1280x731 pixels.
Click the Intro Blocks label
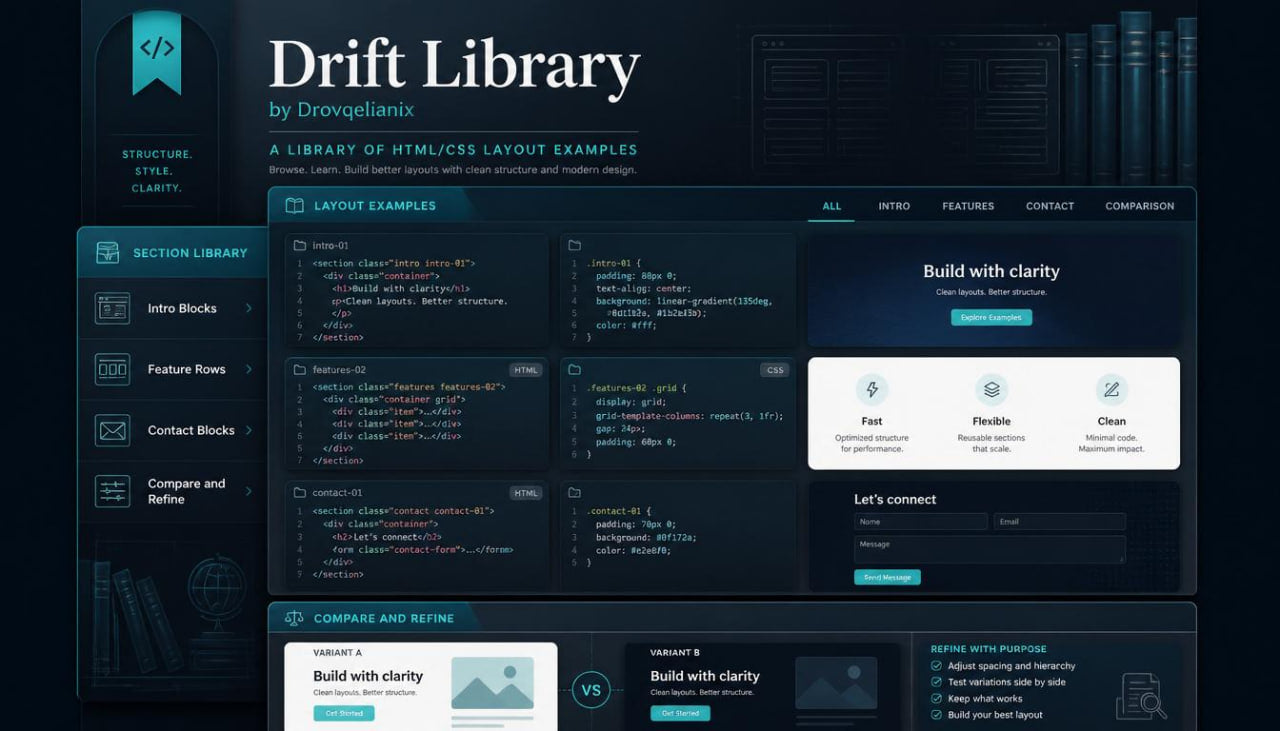(182, 308)
